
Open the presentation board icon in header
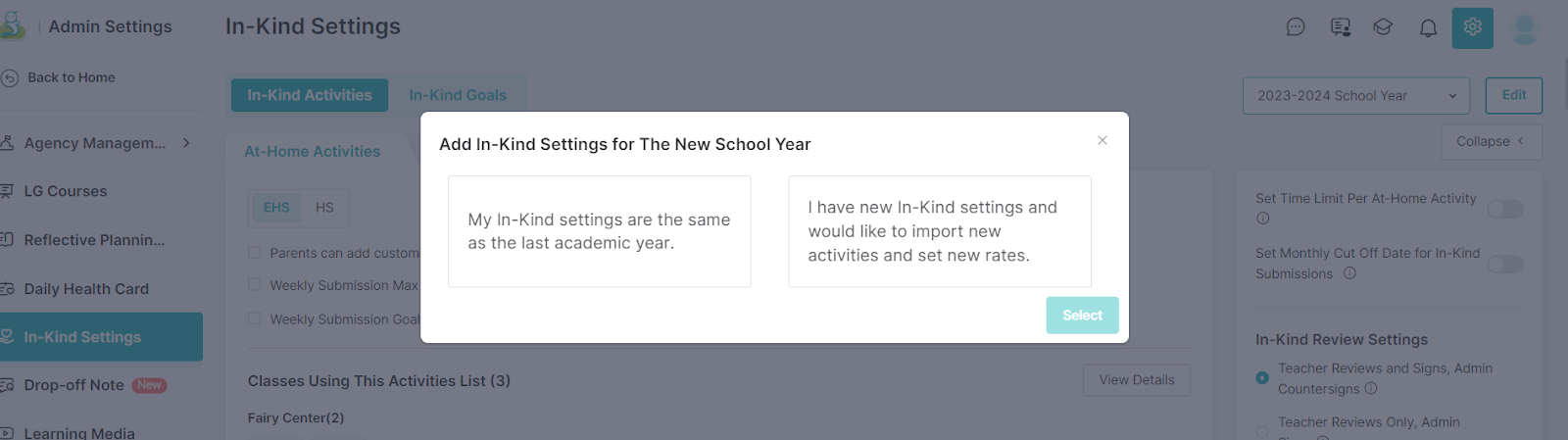tap(1340, 27)
